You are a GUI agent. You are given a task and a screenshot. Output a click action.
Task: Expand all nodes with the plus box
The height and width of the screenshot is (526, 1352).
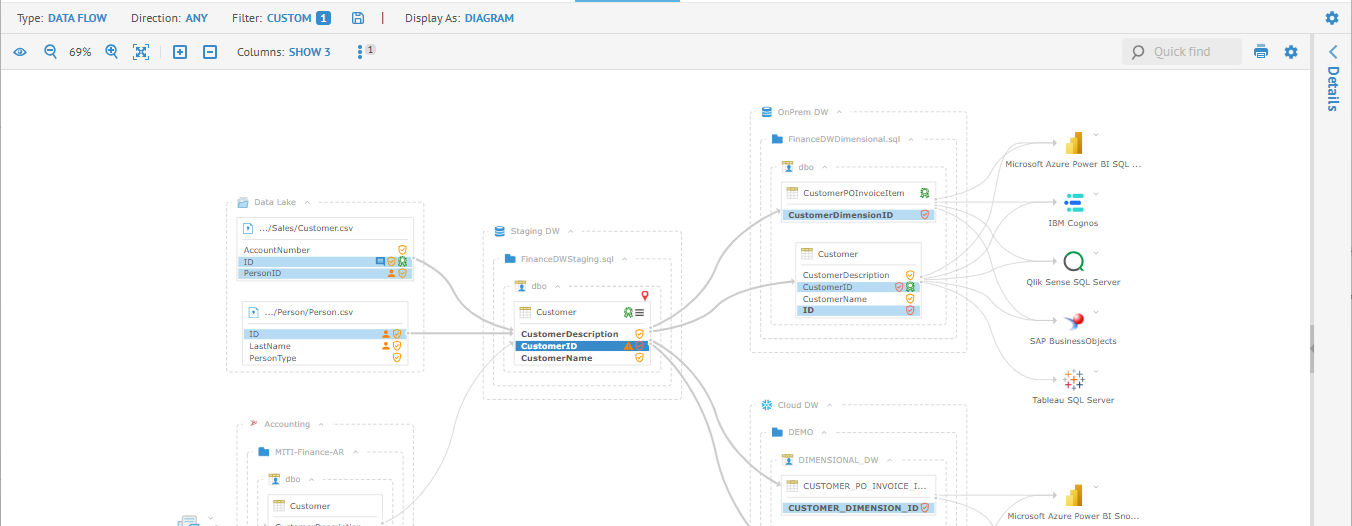(180, 52)
